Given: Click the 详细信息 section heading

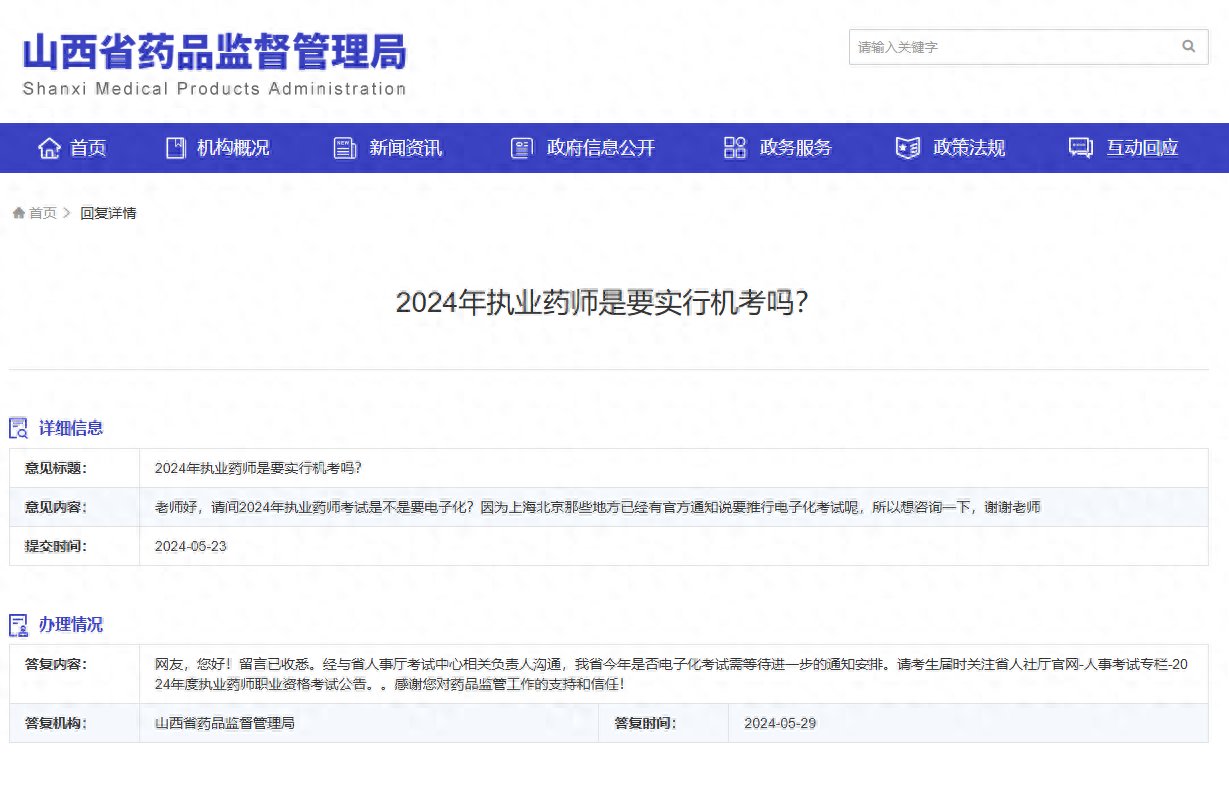Looking at the screenshot, I should click(71, 428).
